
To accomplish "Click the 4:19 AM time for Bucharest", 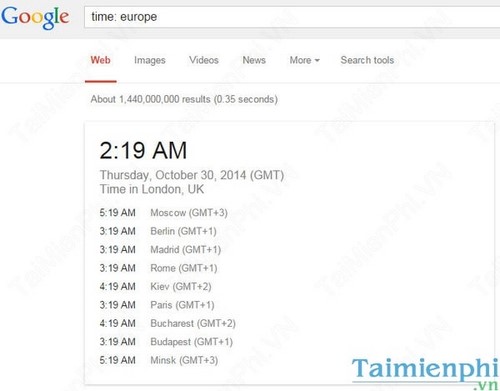I will (117, 323).
